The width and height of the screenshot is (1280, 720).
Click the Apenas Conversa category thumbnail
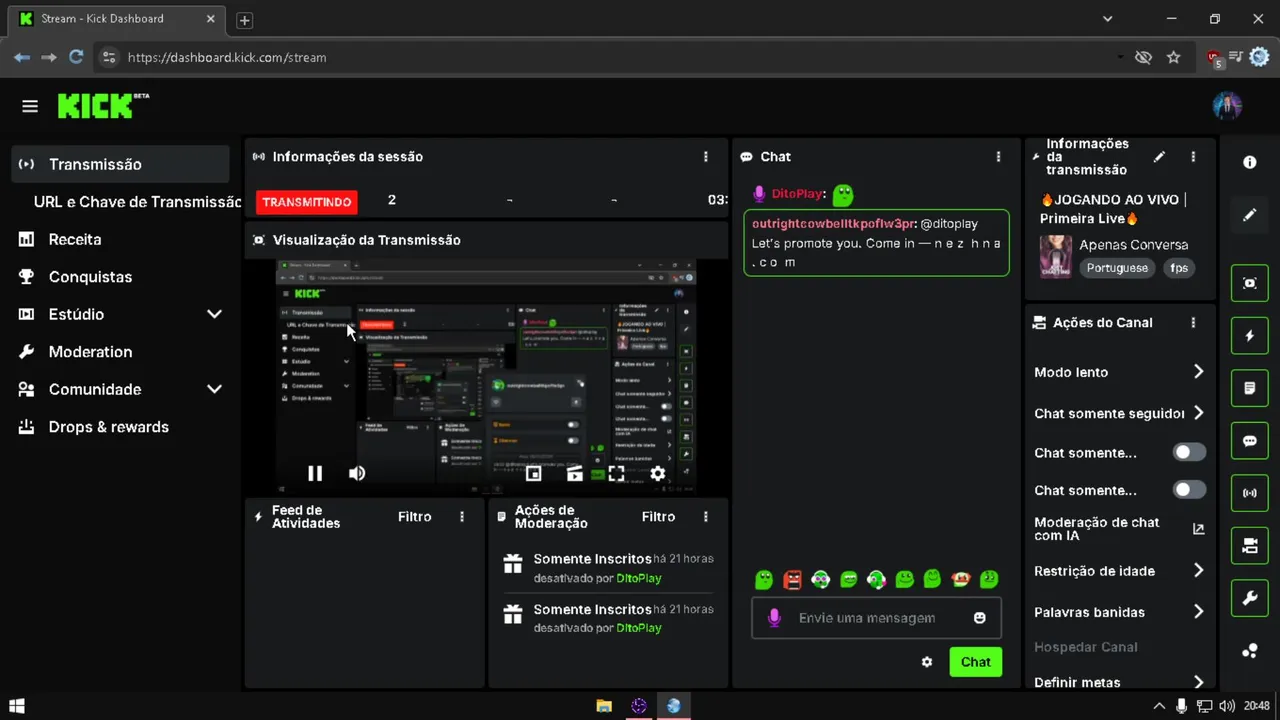(x=1056, y=256)
